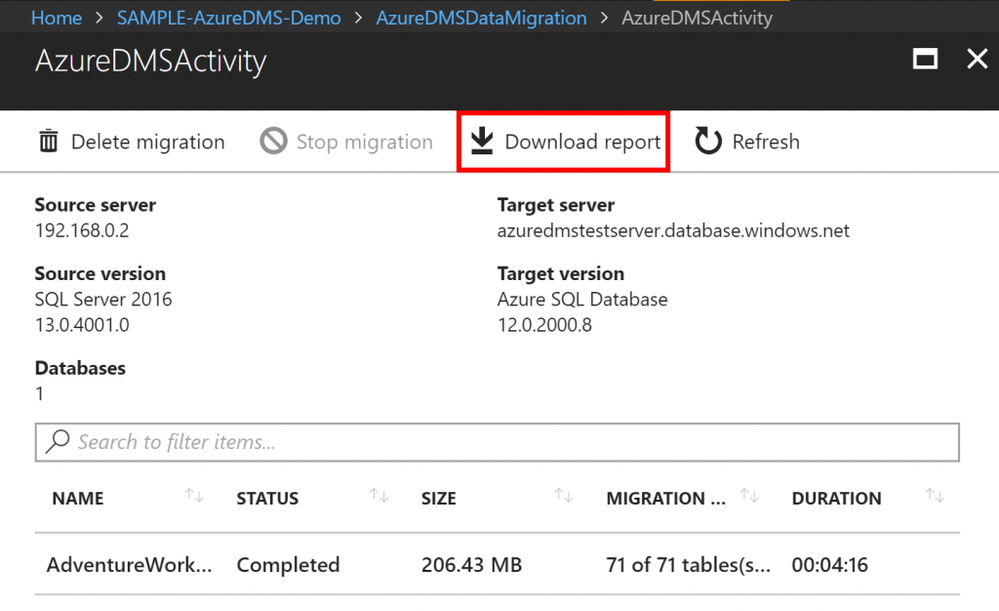The width and height of the screenshot is (999, 611).
Task: Click the AzureDMSActivity blade title
Action: pos(150,61)
